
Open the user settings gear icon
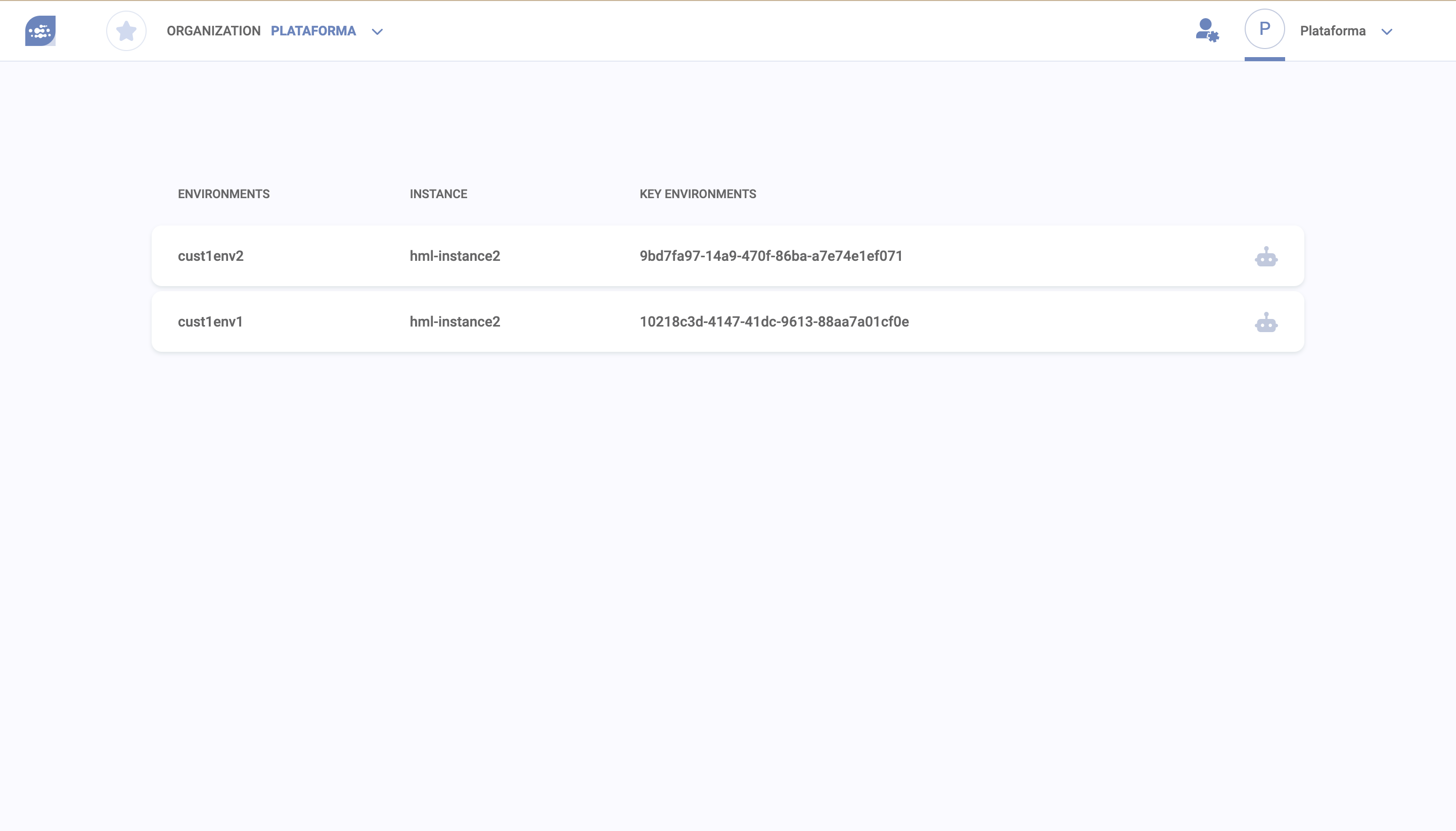(x=1207, y=30)
